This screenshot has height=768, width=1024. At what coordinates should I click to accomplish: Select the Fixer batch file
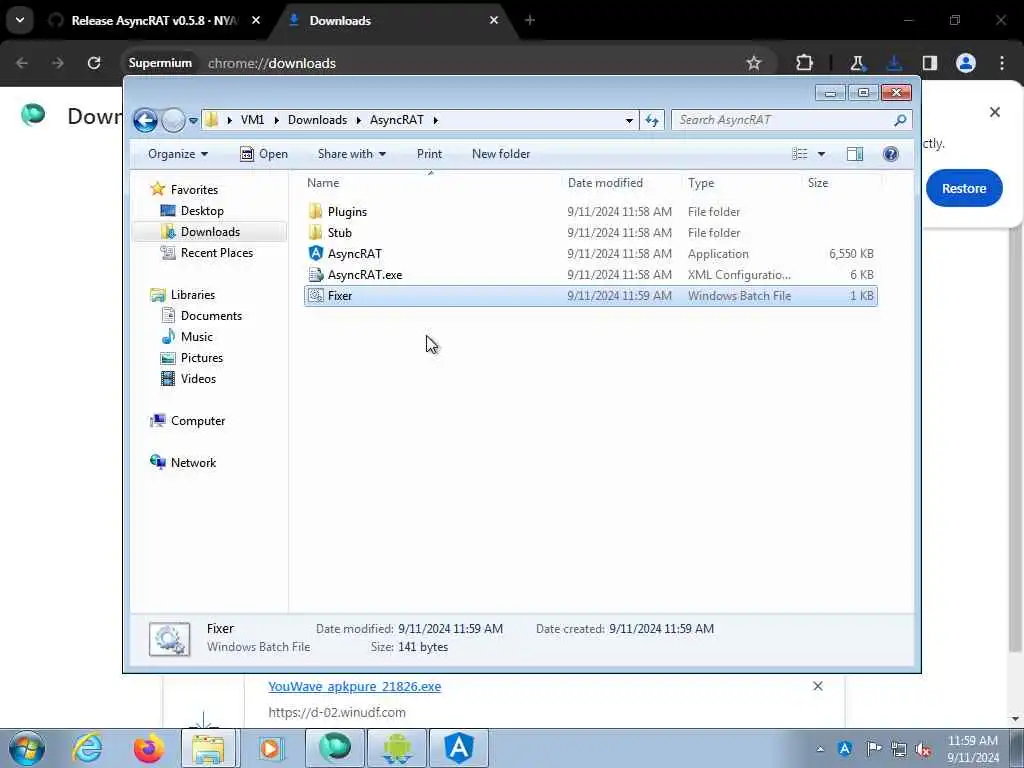point(590,296)
